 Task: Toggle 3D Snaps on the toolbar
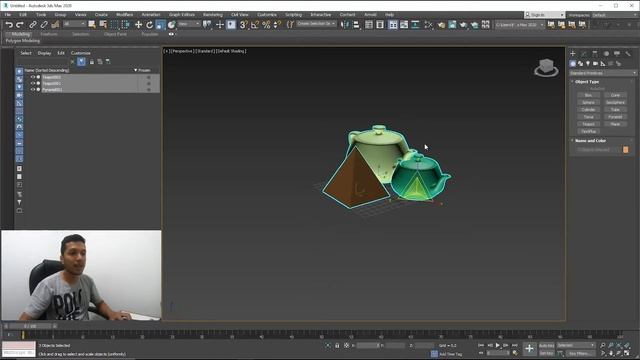pyautogui.click(x=244, y=25)
